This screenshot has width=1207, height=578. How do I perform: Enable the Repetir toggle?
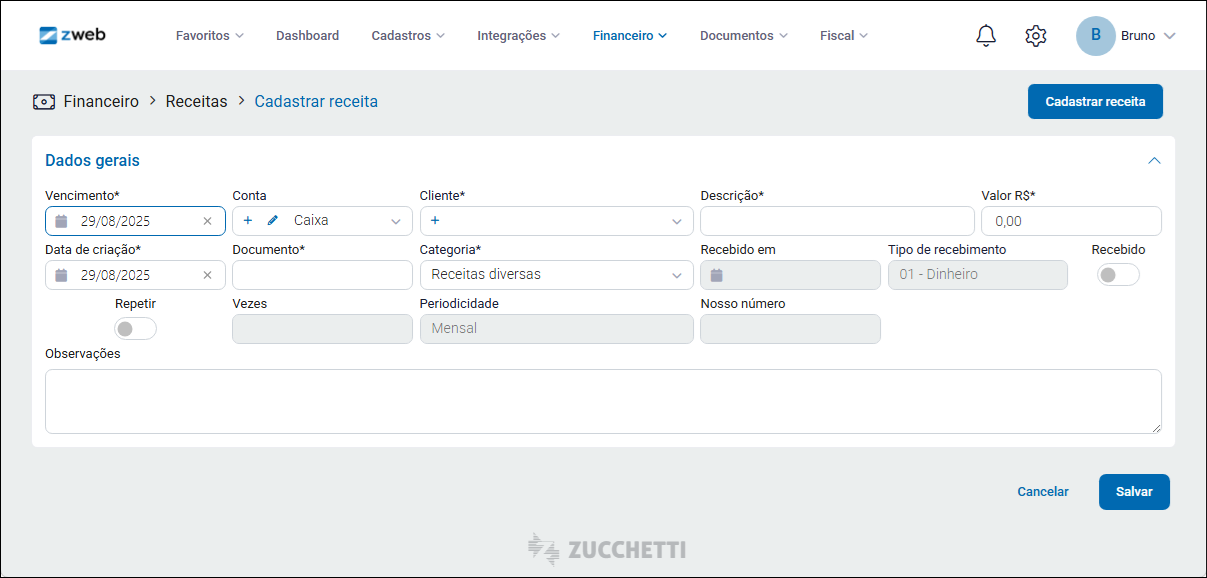(x=135, y=329)
